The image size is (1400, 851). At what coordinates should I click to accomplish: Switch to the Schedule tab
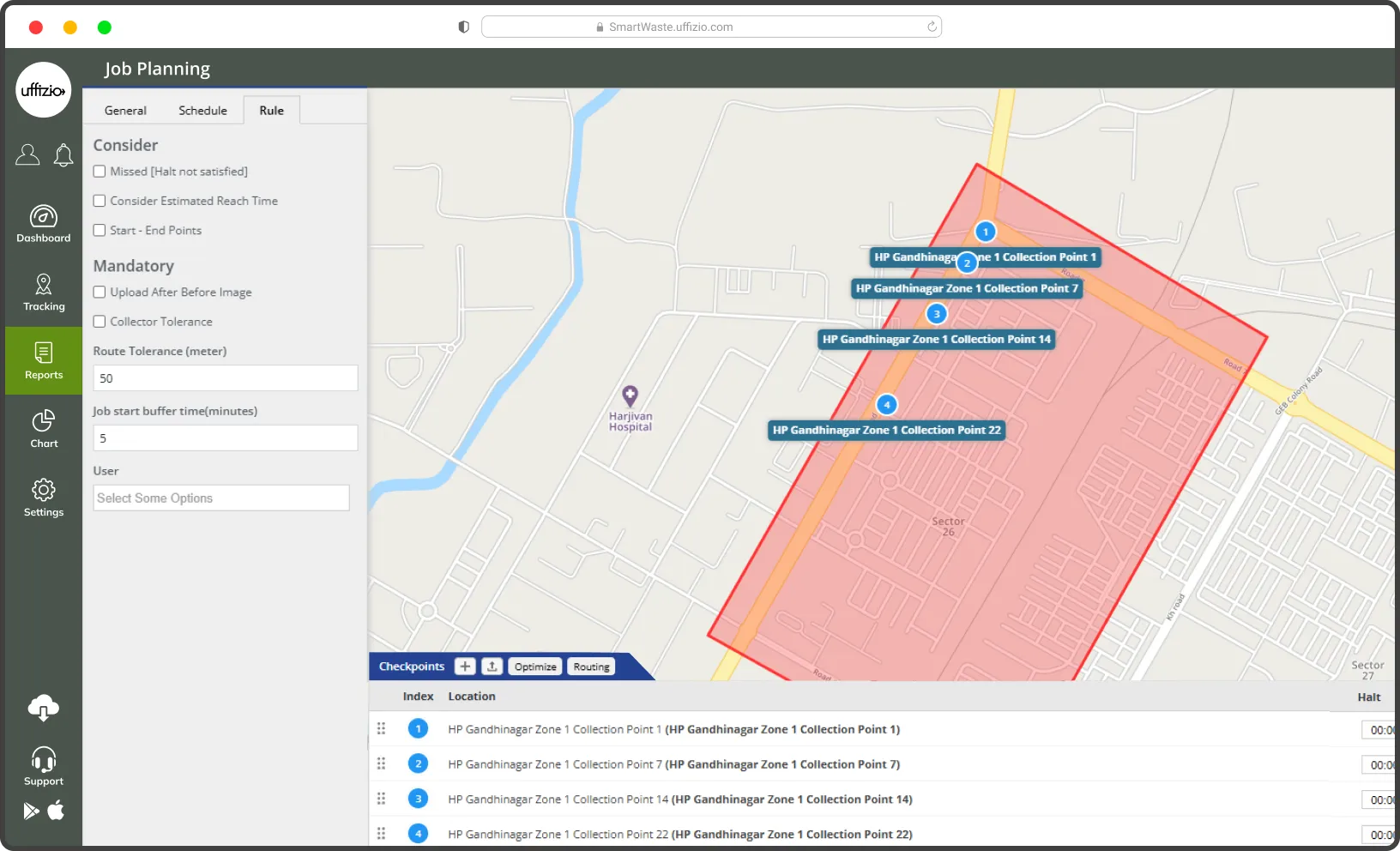[x=202, y=111]
